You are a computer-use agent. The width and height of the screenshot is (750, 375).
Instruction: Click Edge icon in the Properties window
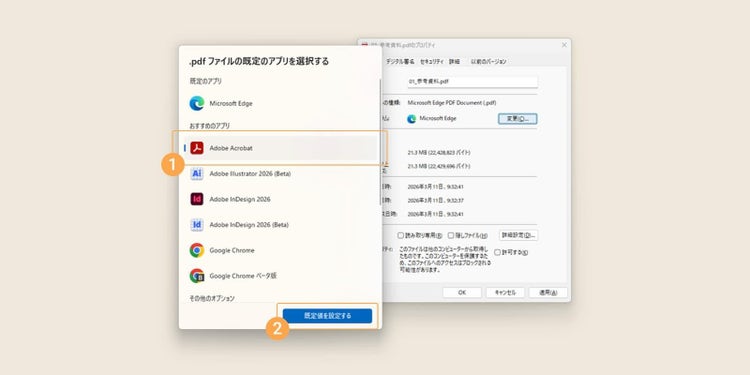(x=411, y=119)
